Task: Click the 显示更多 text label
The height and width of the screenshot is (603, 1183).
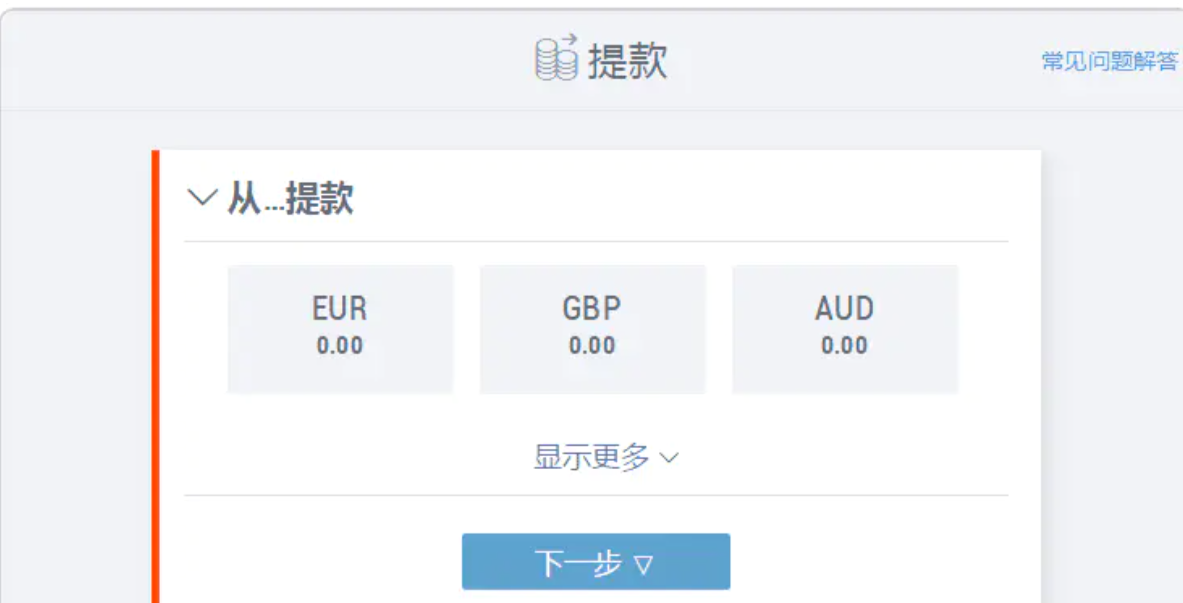Action: 591,458
